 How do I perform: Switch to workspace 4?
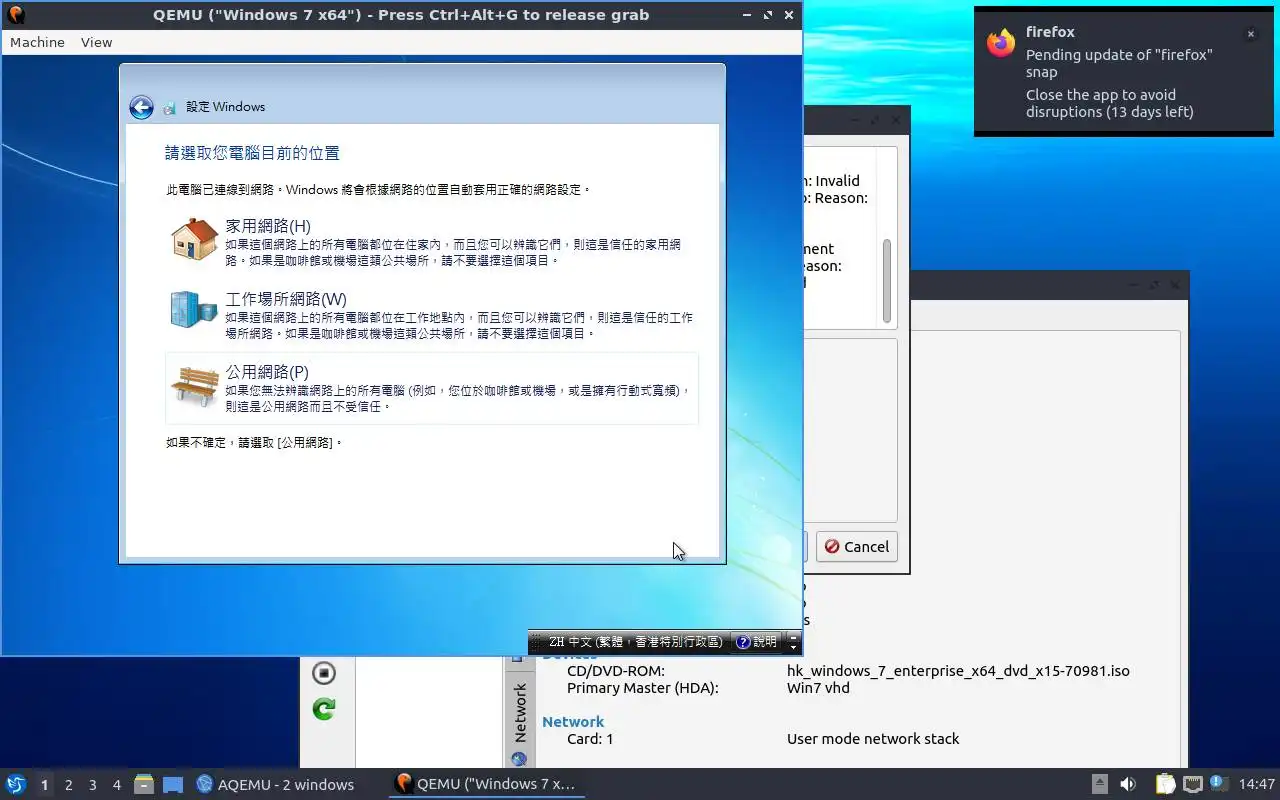tap(116, 785)
